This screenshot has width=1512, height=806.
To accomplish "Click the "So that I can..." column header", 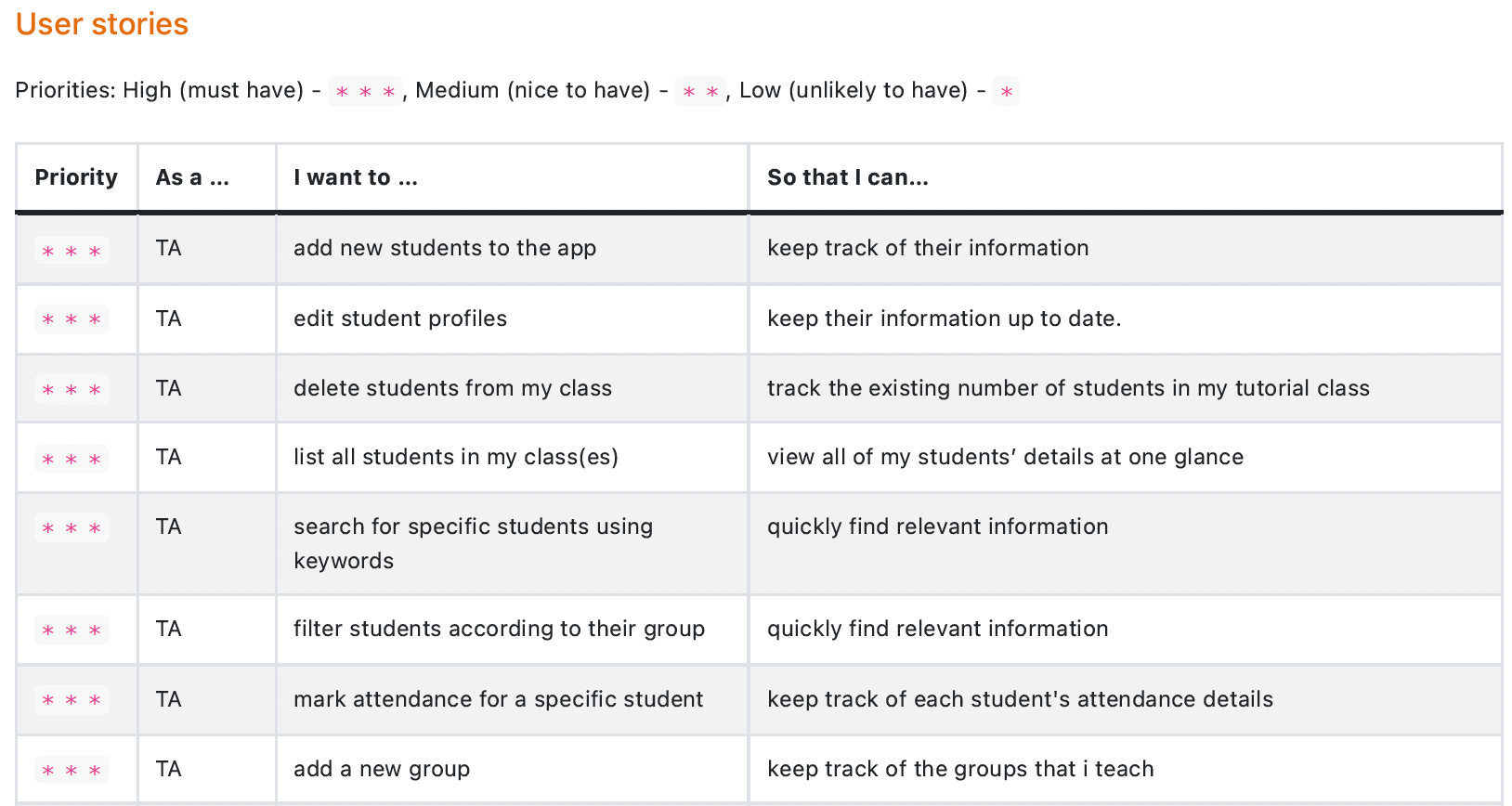I will click(847, 177).
